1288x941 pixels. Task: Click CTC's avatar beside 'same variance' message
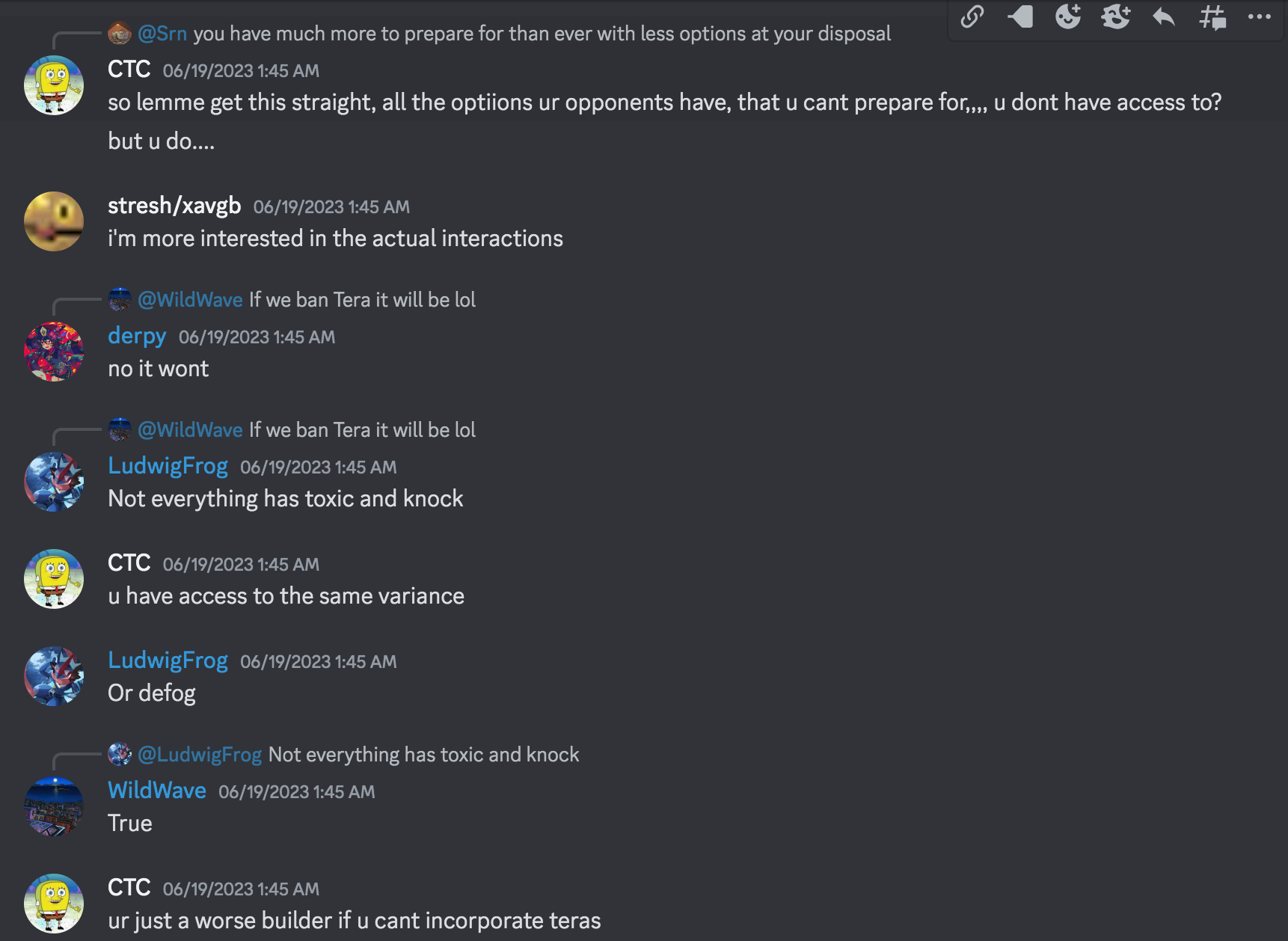[x=54, y=579]
